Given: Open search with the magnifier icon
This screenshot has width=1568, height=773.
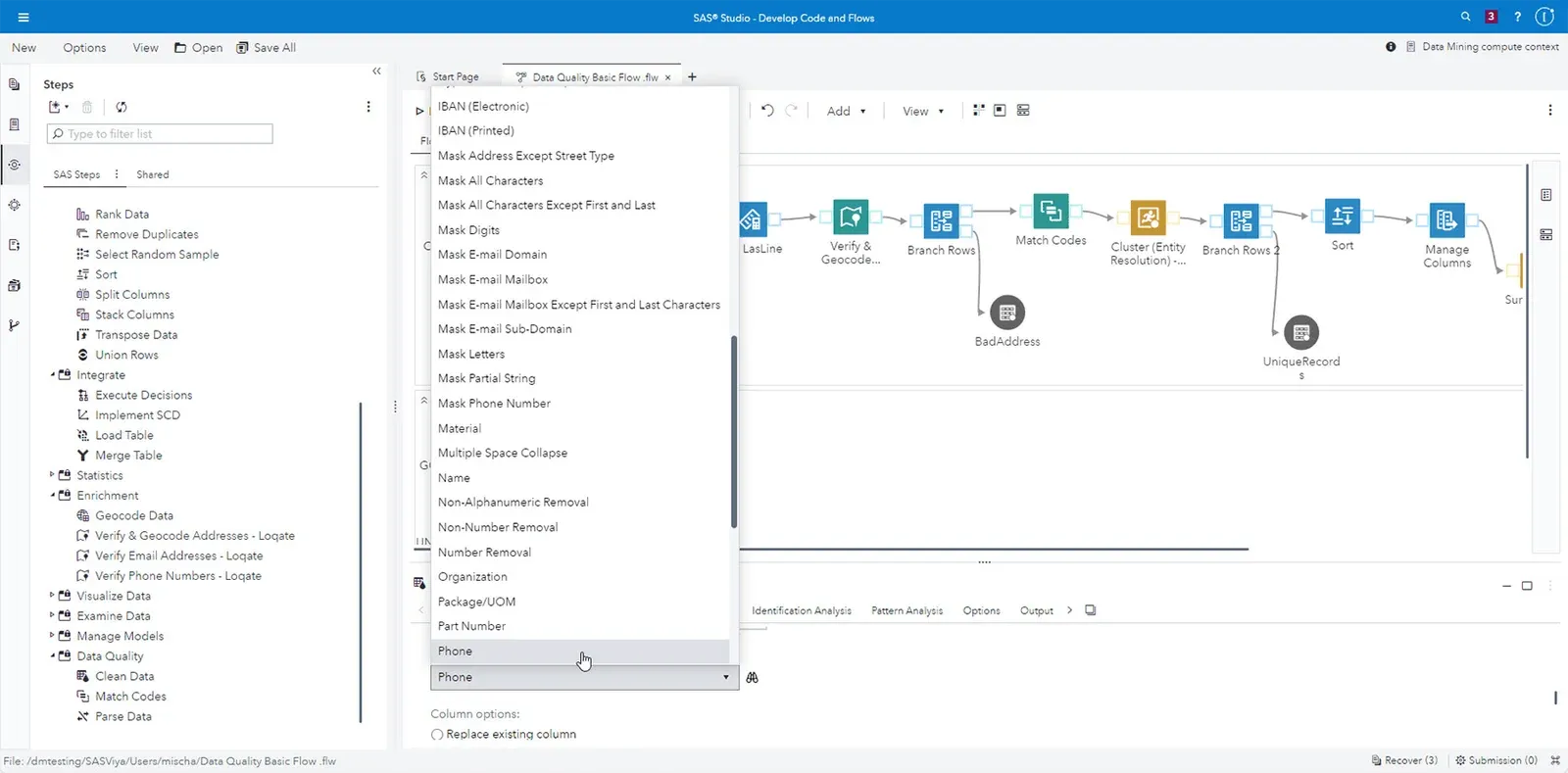Looking at the screenshot, I should [1465, 17].
